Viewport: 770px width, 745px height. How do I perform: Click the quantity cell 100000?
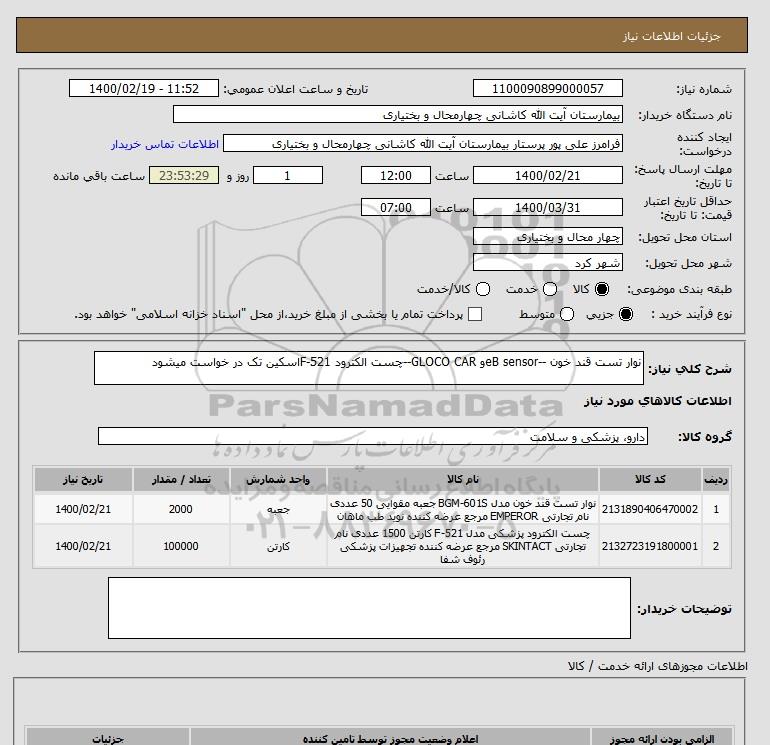(181, 546)
